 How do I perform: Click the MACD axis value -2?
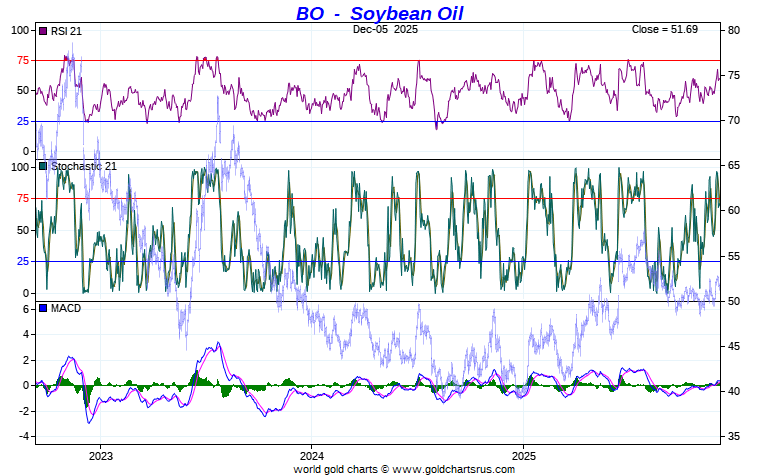tap(24, 411)
